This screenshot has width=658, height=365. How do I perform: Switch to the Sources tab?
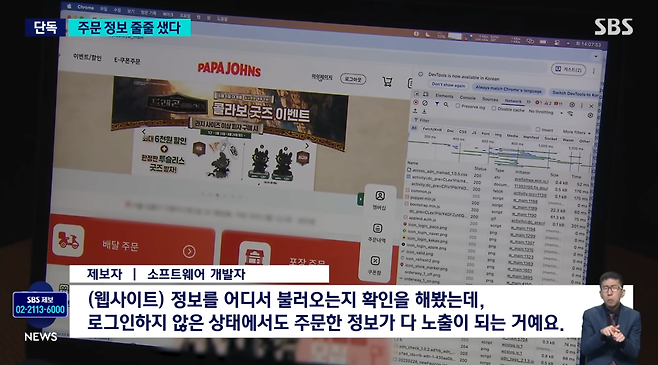point(490,99)
